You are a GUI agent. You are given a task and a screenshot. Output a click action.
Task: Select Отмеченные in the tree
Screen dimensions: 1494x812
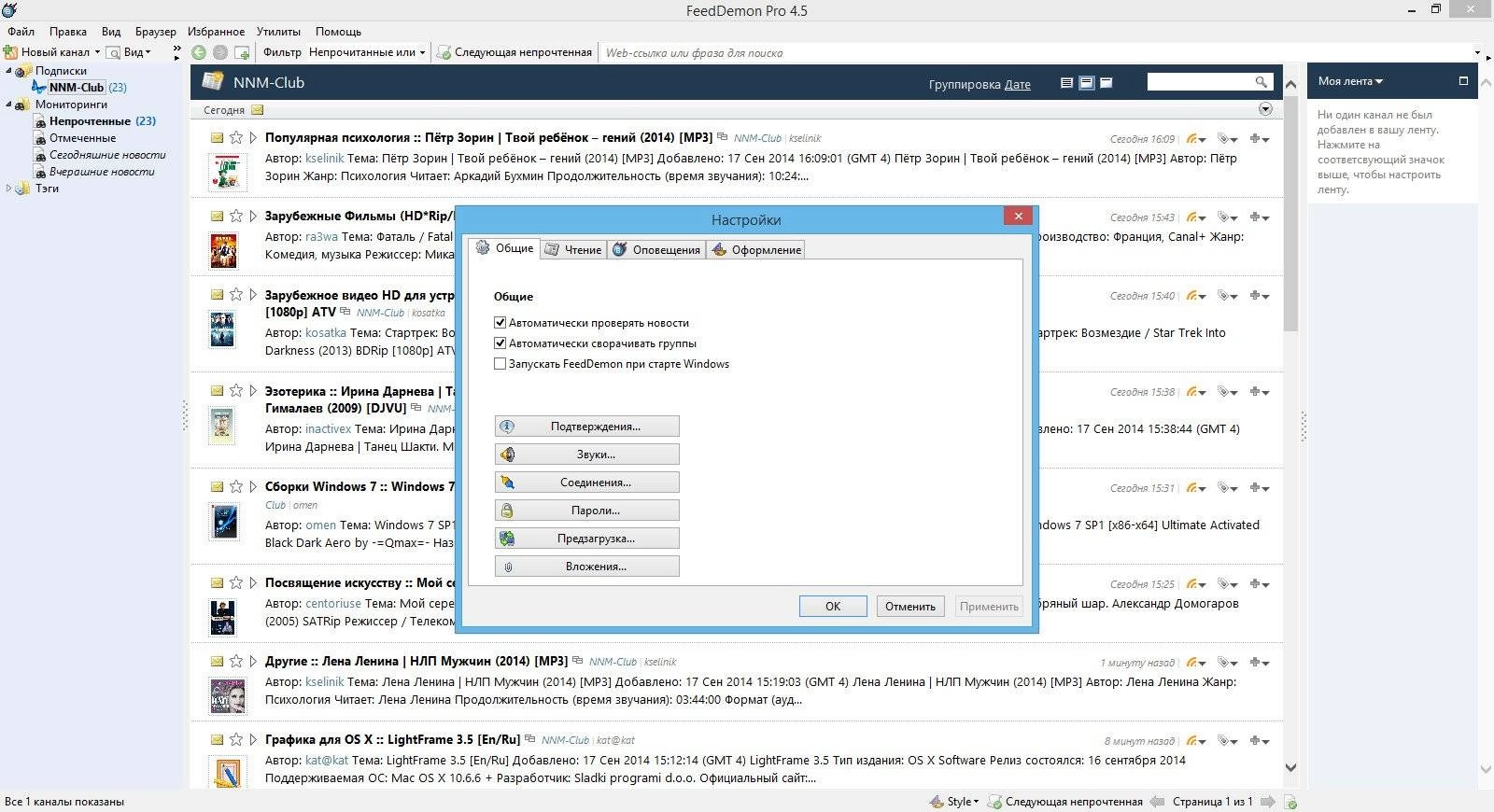(82, 137)
